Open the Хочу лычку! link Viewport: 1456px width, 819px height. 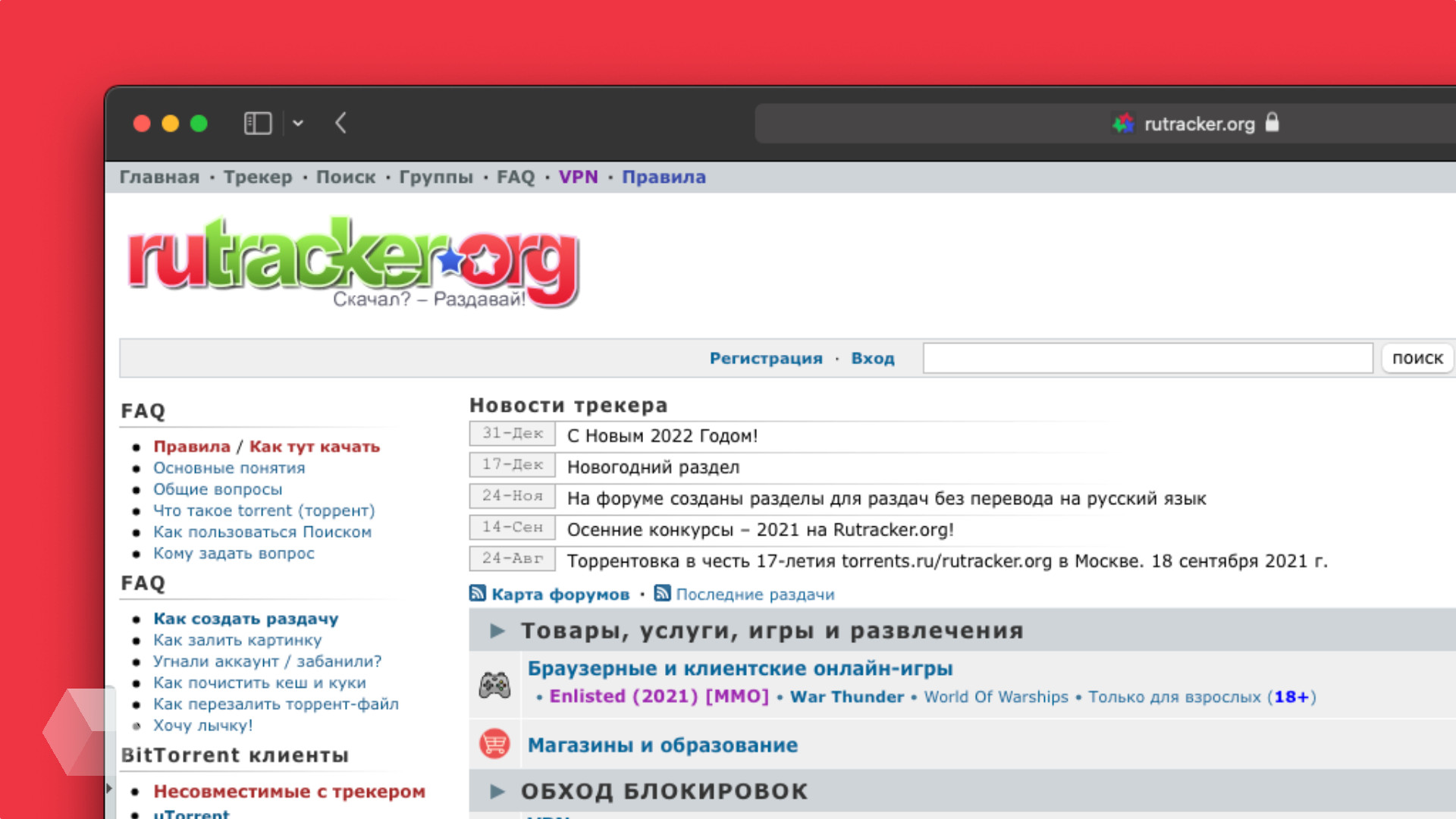pyautogui.click(x=203, y=725)
